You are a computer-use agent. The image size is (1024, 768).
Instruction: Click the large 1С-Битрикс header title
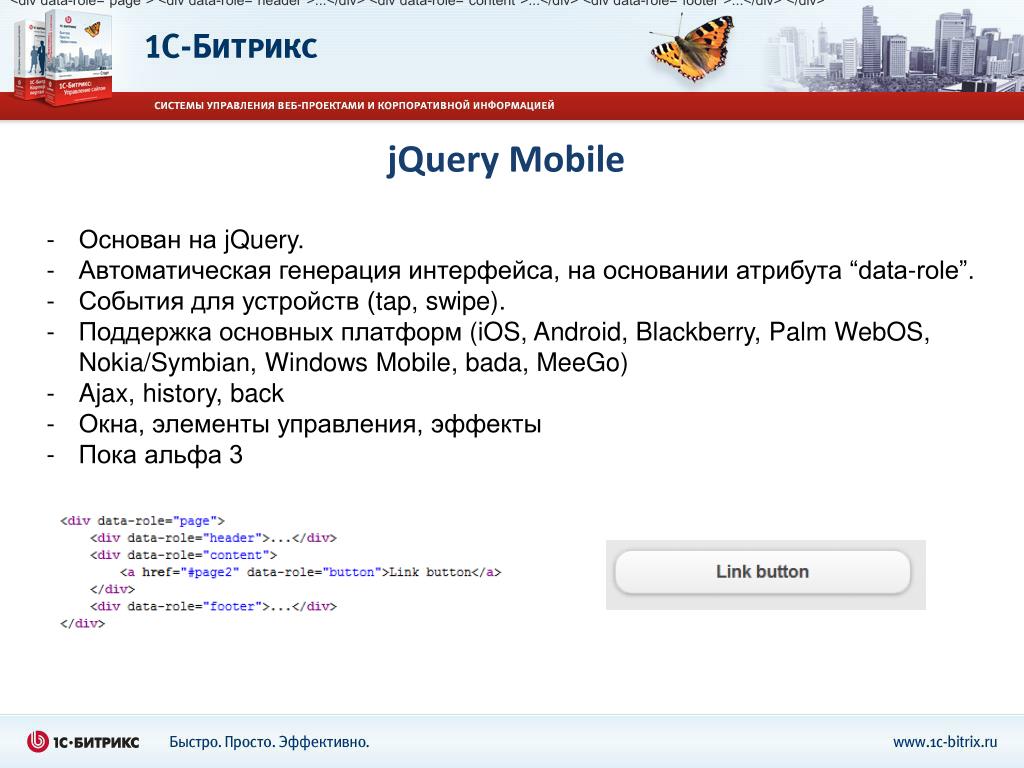click(x=231, y=46)
